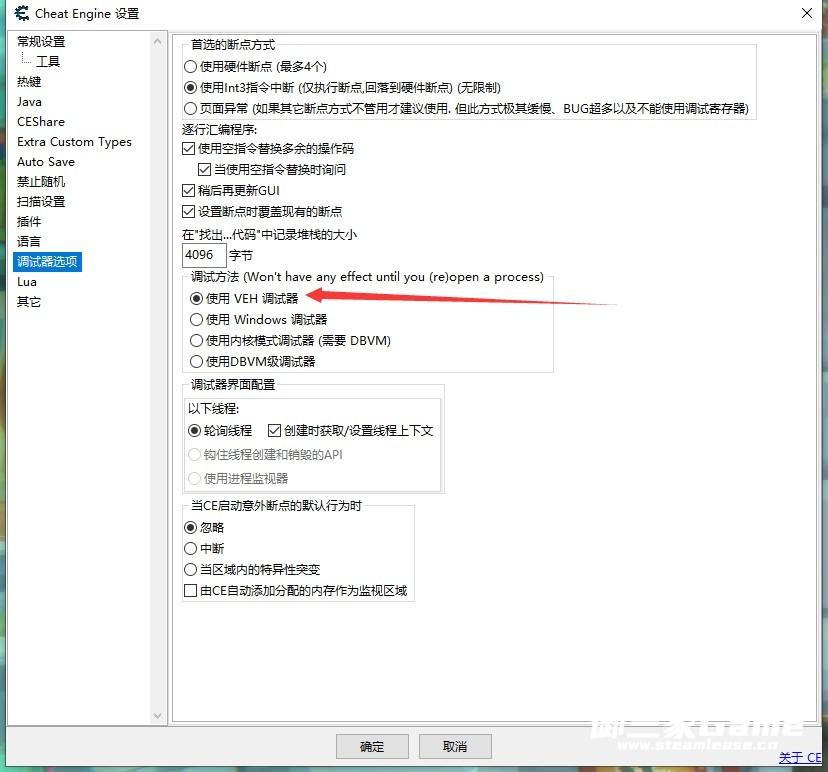The width and height of the screenshot is (828, 772).
Task: Toggle 使用空指令替换多余的操作码 checkbox
Action: click(x=189, y=149)
